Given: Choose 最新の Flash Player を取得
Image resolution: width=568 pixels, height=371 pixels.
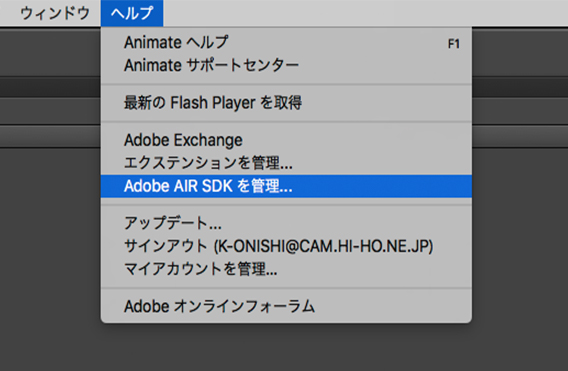Looking at the screenshot, I should [286, 103].
